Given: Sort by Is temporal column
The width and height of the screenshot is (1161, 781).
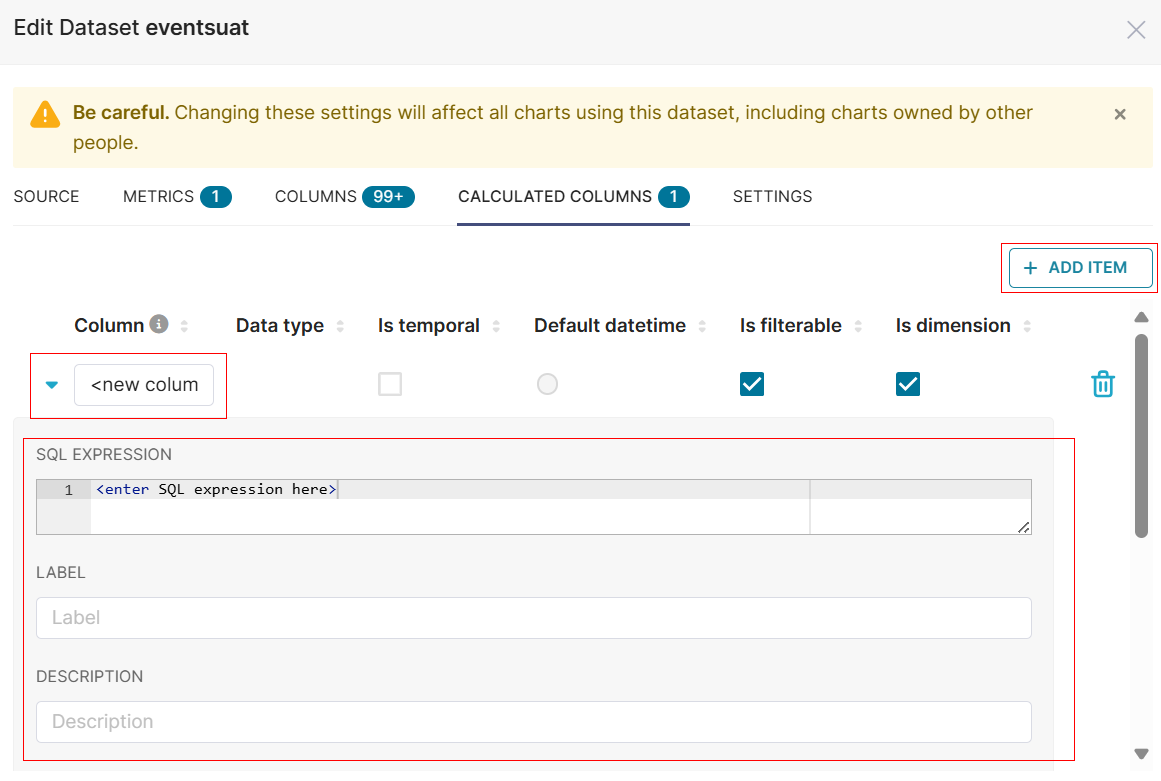Looking at the screenshot, I should pos(496,326).
